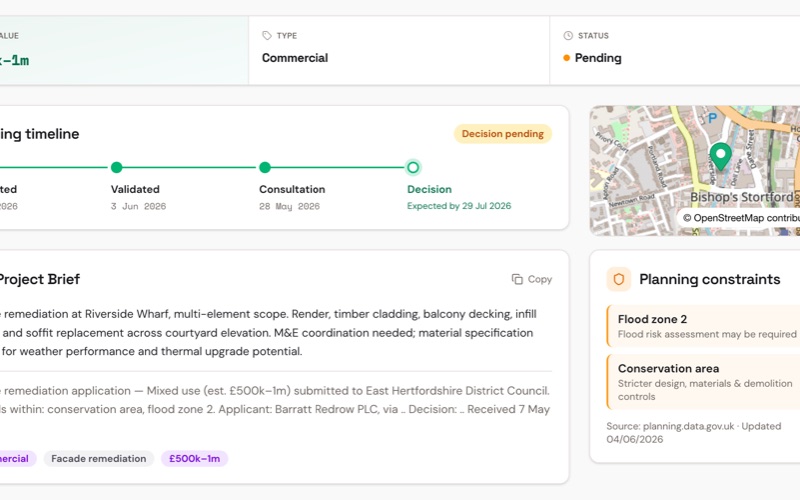Click the Copy button label
Image resolution: width=800 pixels, height=500 pixels.
tap(540, 279)
